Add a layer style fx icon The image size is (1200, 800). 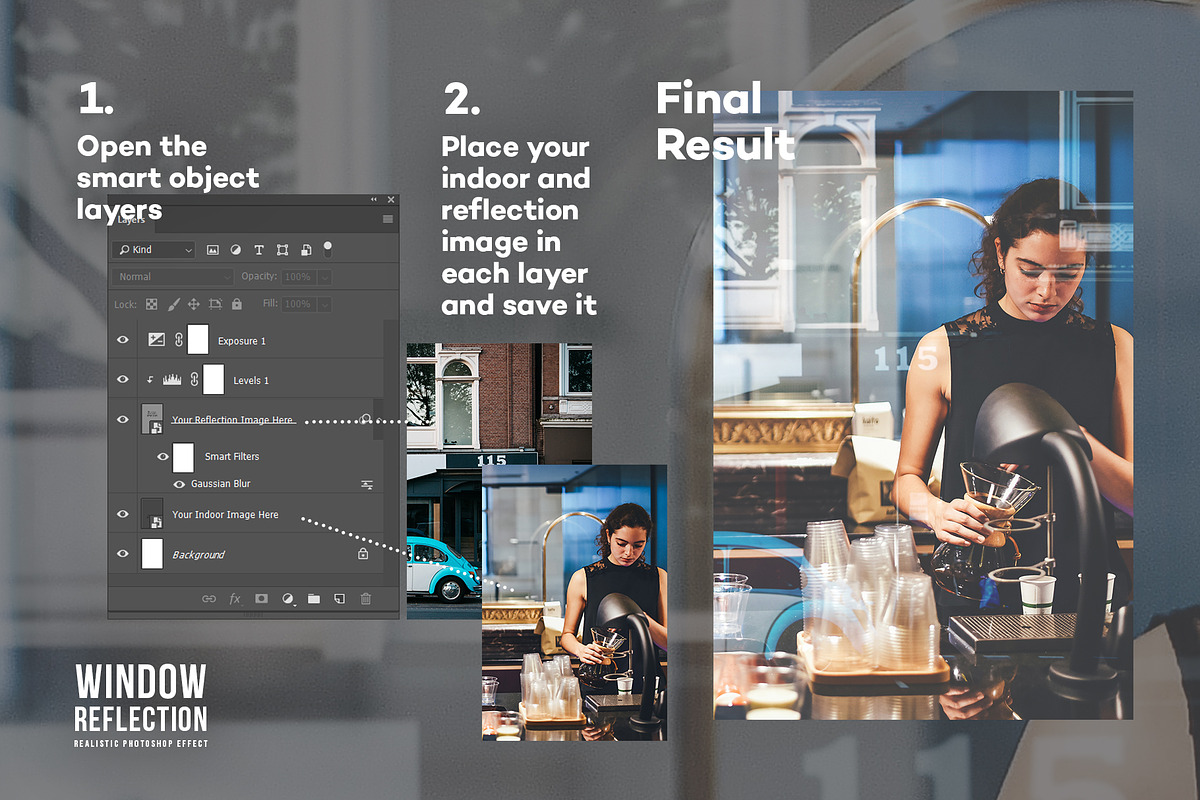[x=235, y=598]
